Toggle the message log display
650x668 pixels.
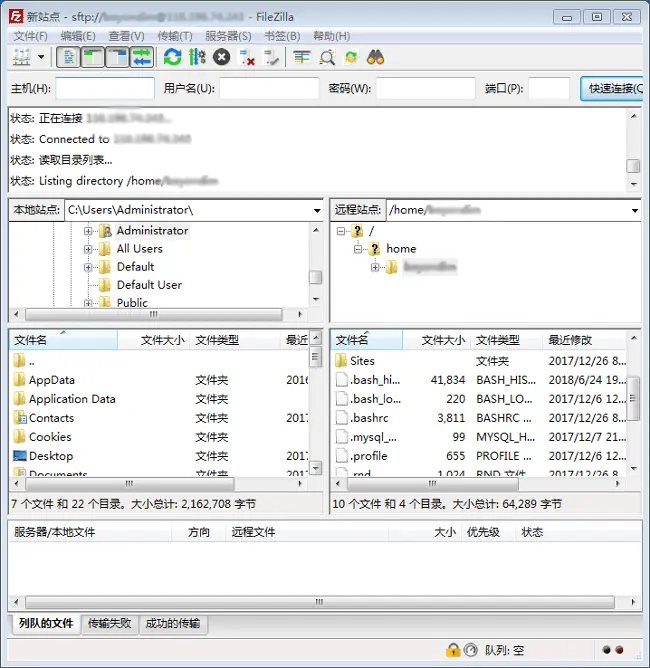(68, 57)
